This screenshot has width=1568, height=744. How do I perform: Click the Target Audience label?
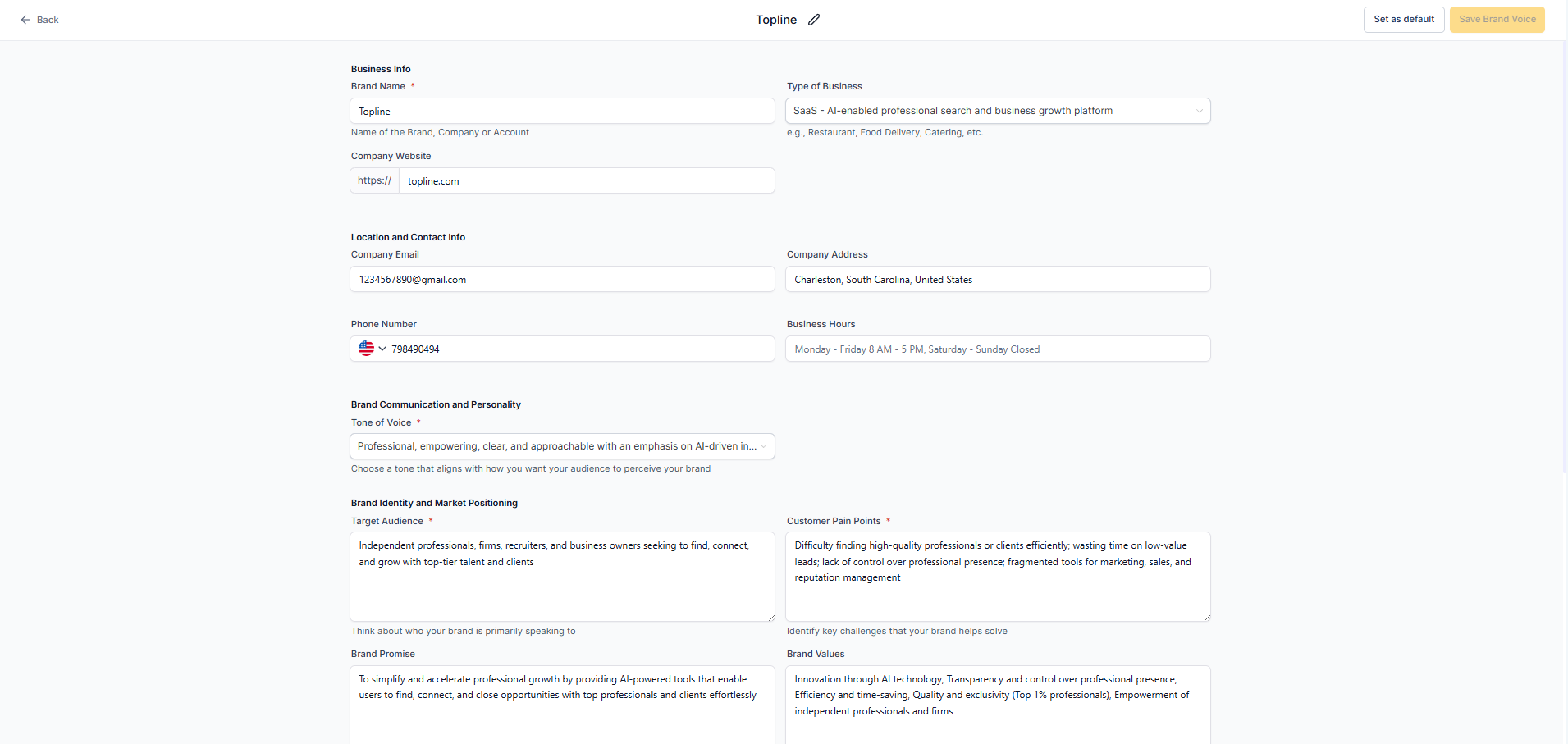pyautogui.click(x=387, y=521)
